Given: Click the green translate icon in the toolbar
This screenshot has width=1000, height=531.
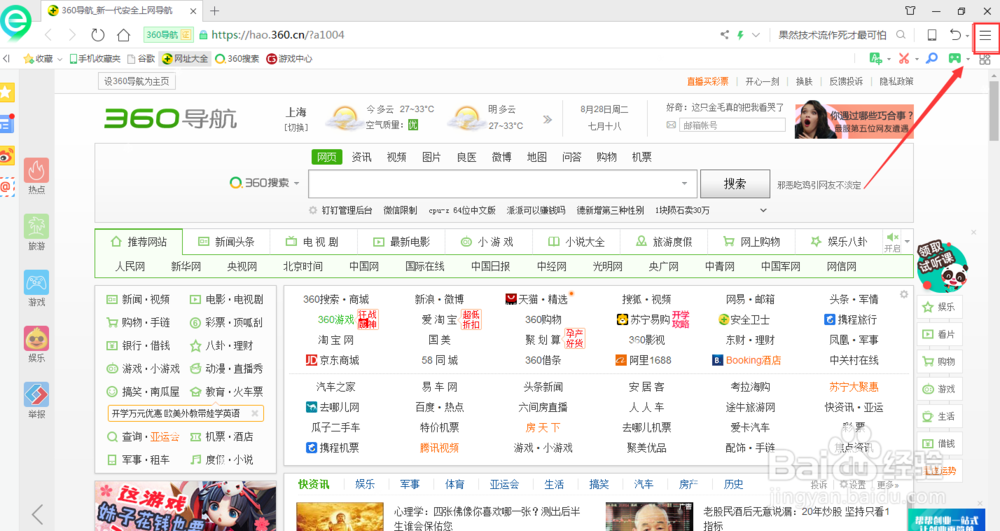Looking at the screenshot, I should tap(876, 58).
